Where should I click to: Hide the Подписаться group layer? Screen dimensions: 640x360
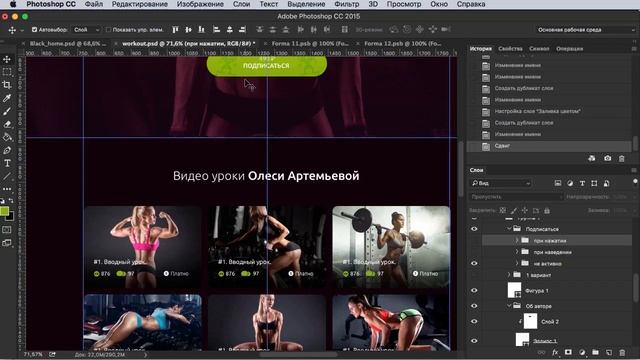(x=474, y=229)
